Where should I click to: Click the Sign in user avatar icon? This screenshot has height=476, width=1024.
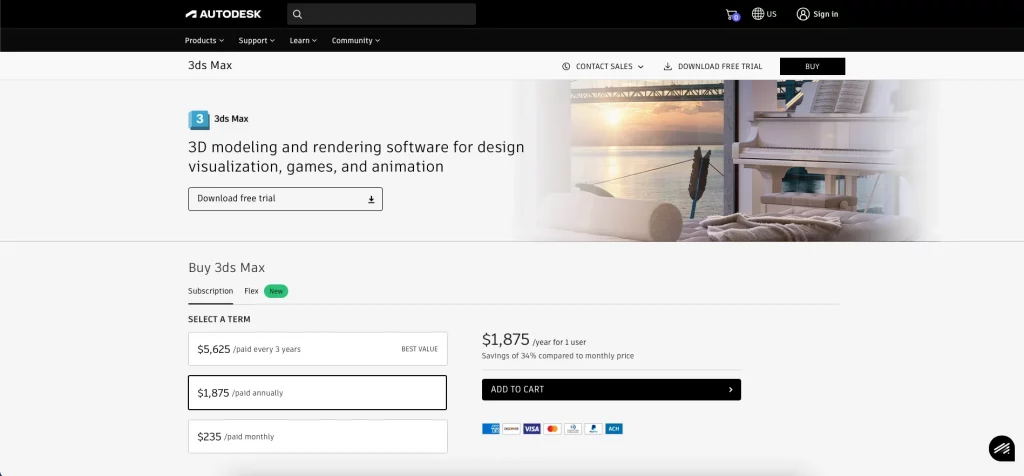[x=803, y=14]
